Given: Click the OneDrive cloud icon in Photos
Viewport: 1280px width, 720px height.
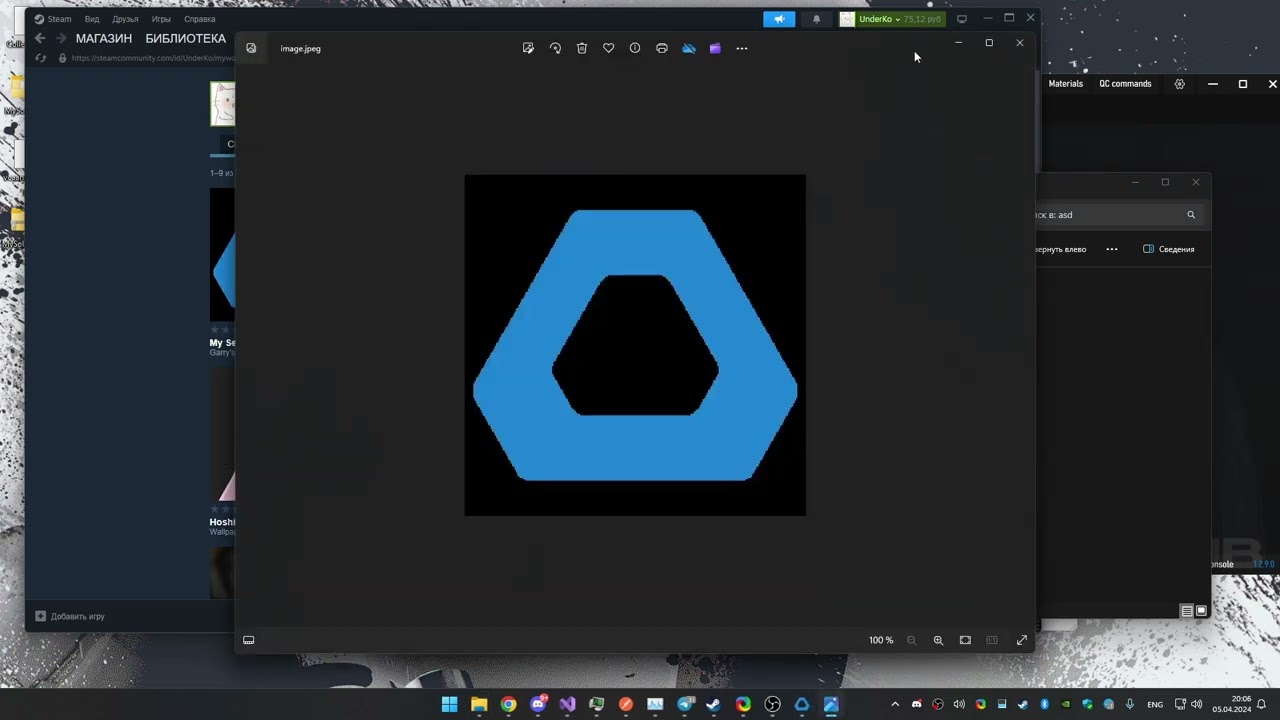Looking at the screenshot, I should (x=689, y=48).
